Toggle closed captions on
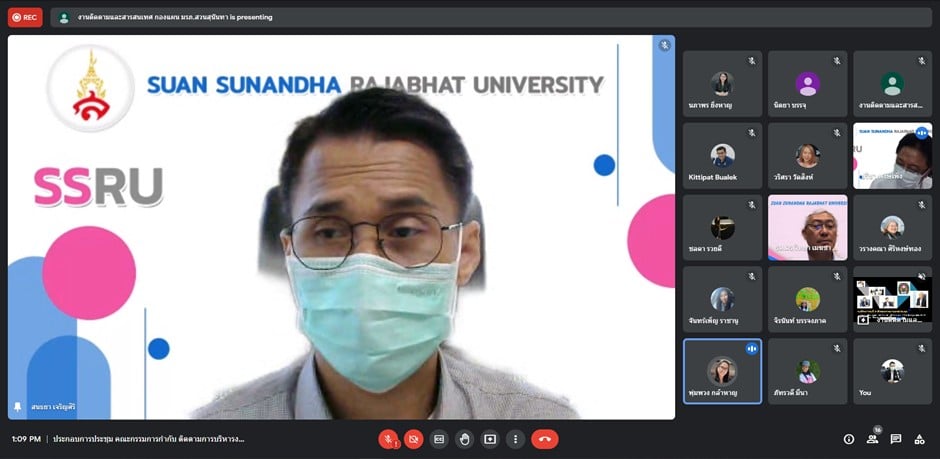This screenshot has height=459, width=940. pos(438,439)
